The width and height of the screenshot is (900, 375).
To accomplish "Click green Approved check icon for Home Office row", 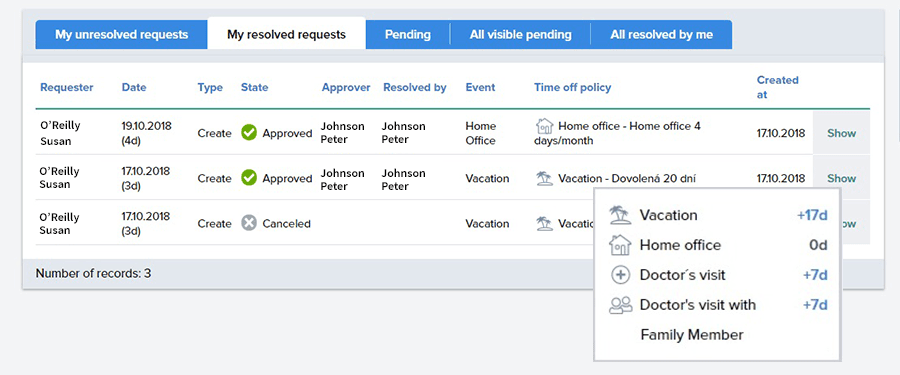I will point(249,133).
